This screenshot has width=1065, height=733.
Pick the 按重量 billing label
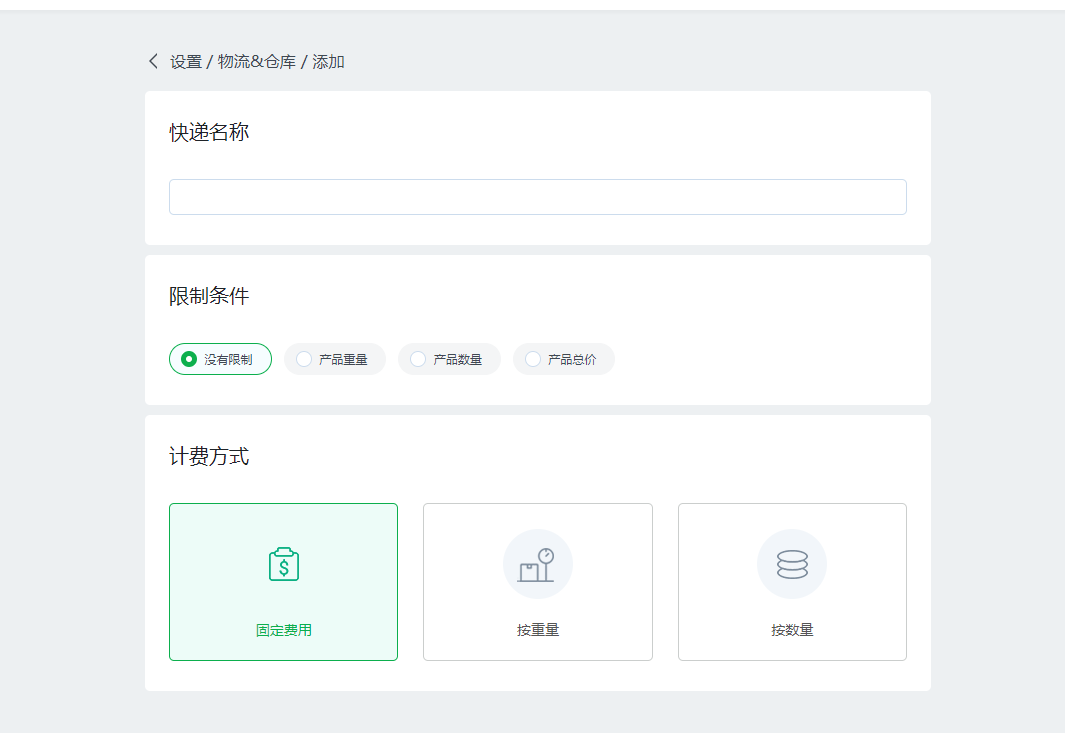(537, 630)
